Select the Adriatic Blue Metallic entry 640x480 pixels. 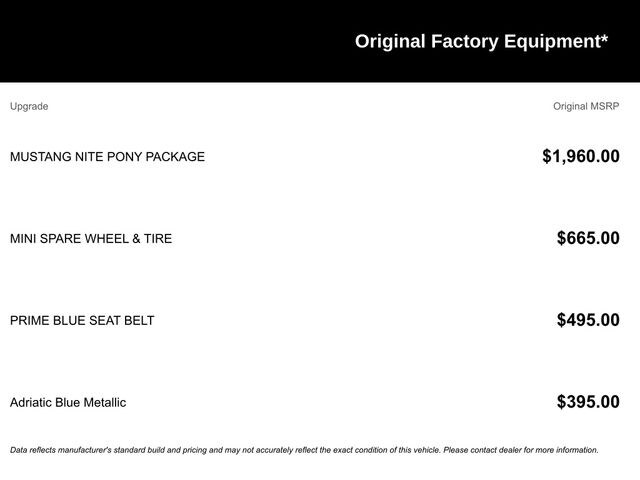[68, 403]
